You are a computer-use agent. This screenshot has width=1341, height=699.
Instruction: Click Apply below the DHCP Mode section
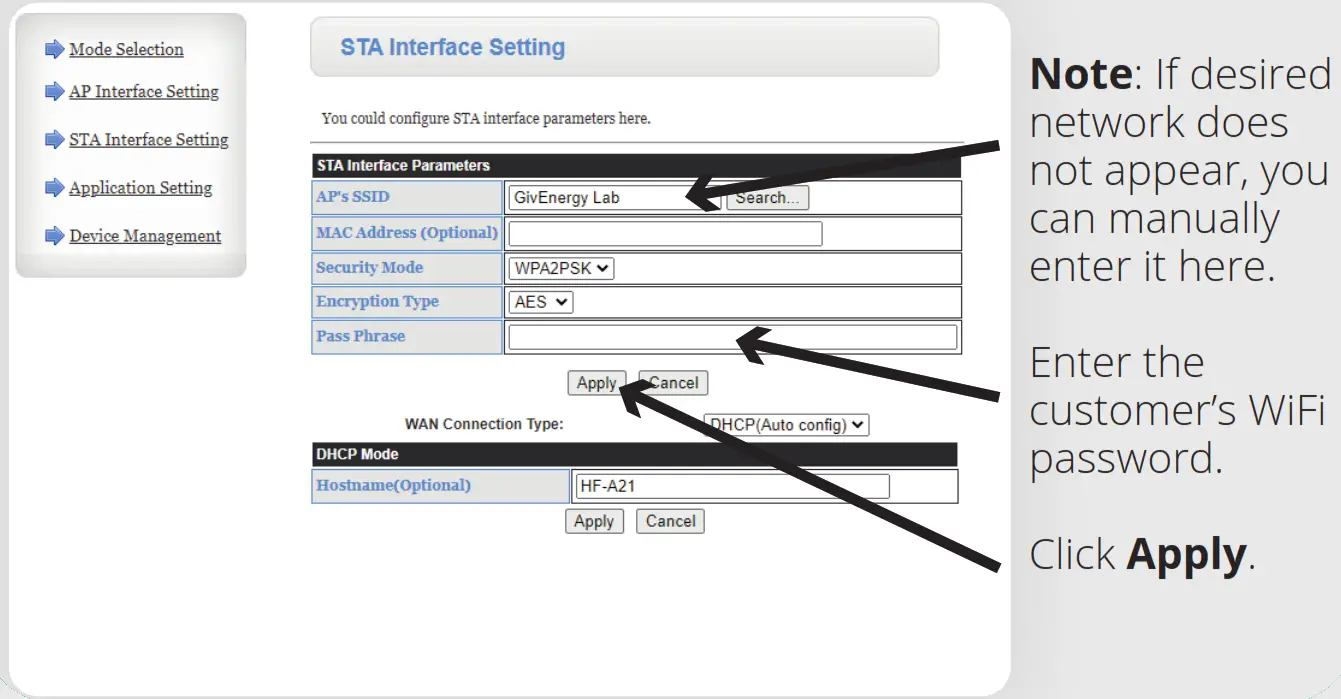coord(594,521)
